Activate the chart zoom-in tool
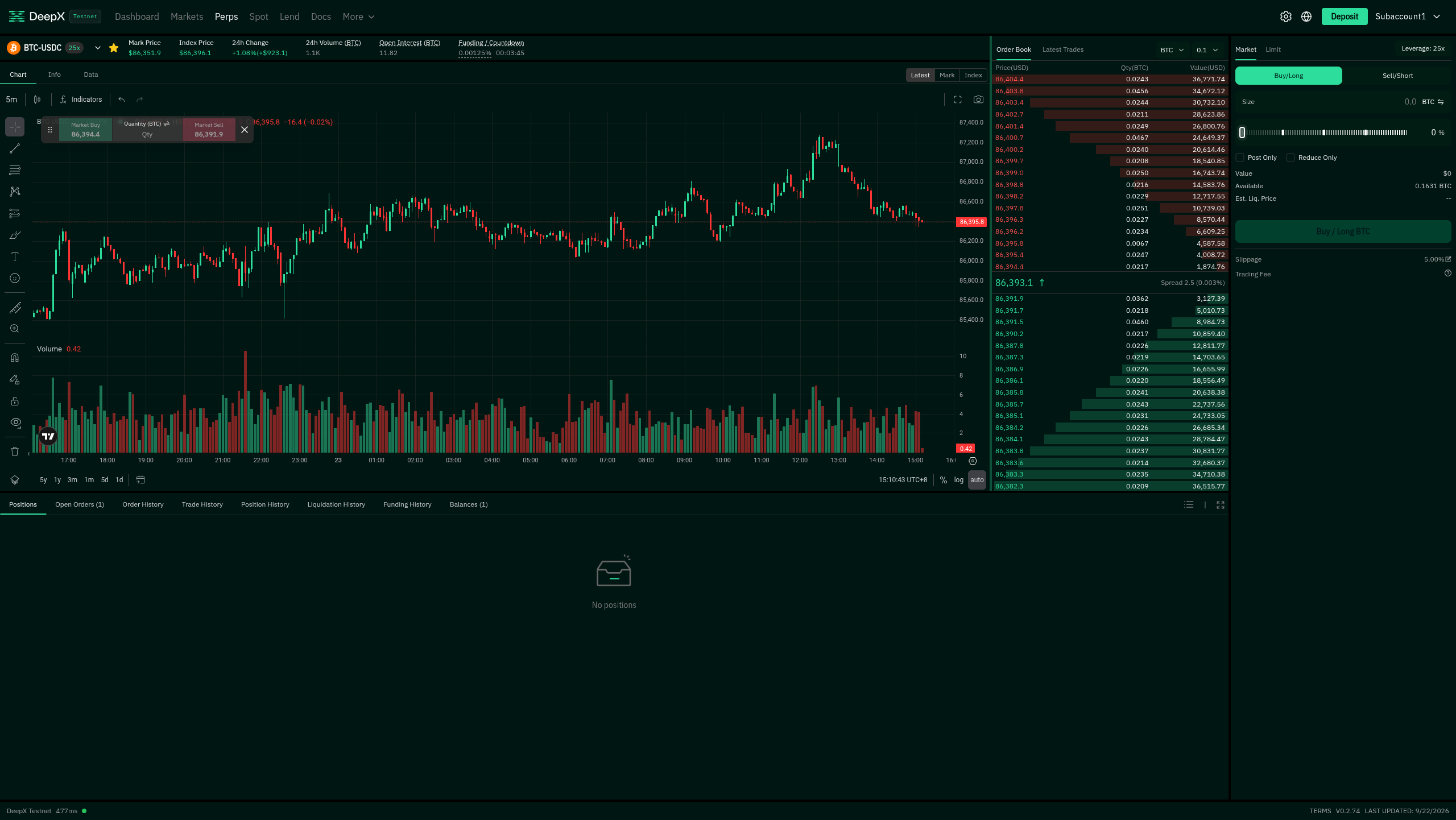This screenshot has width=1456, height=820. click(x=15, y=329)
